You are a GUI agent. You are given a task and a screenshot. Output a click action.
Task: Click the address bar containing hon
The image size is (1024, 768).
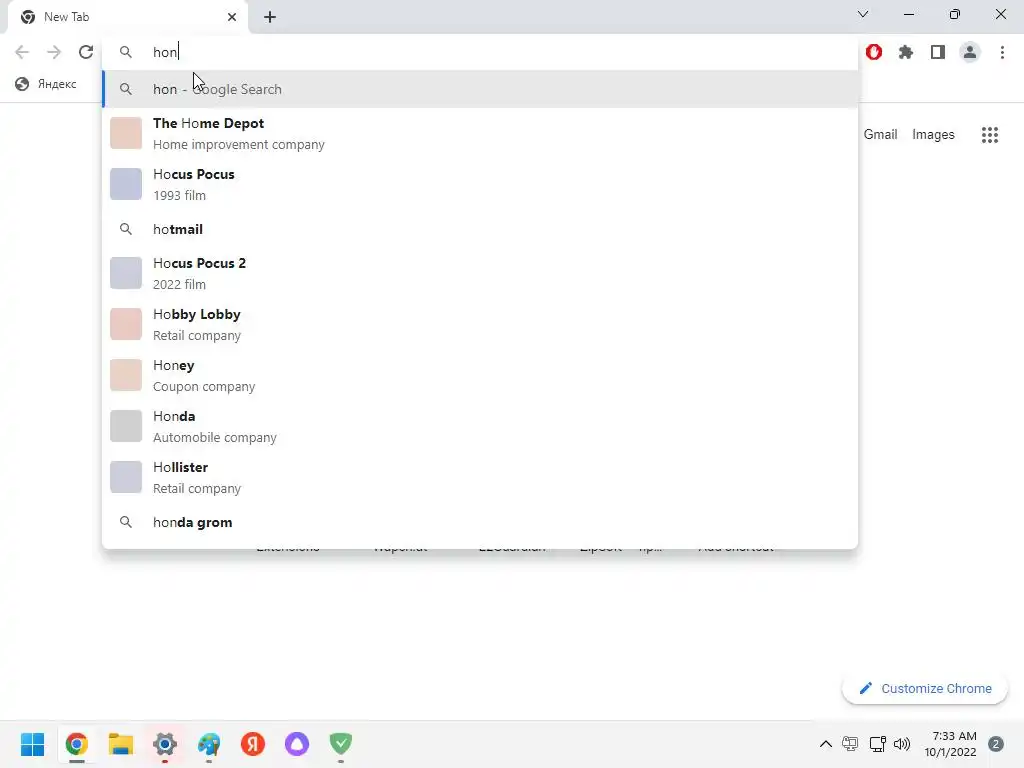[x=480, y=52]
